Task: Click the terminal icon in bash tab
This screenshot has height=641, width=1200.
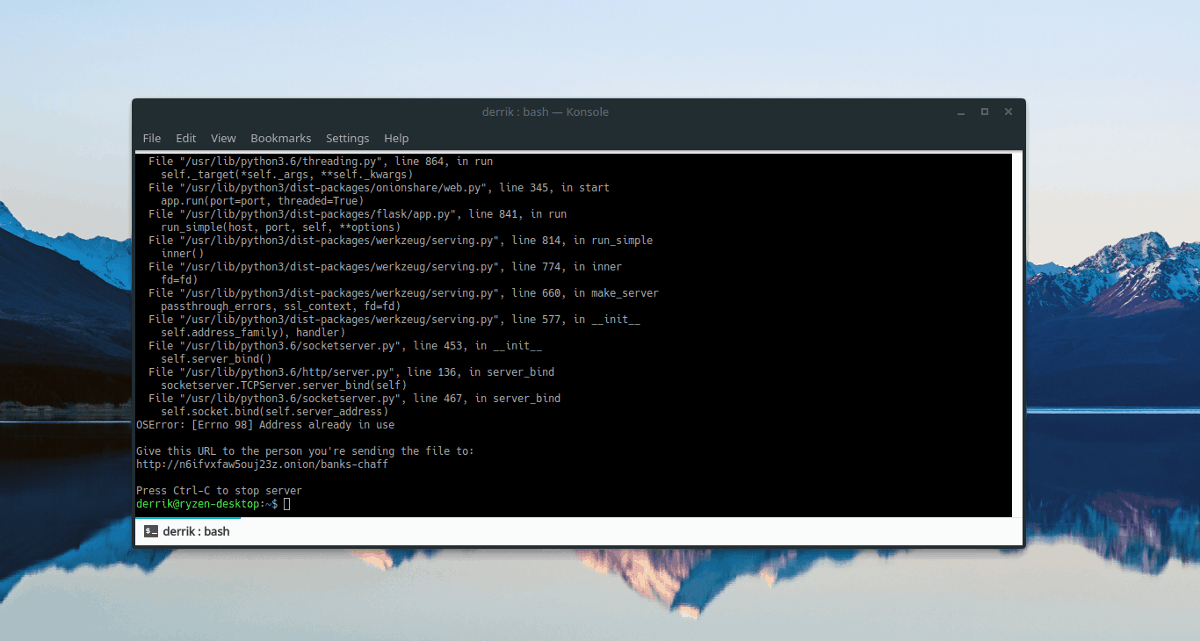Action: 151,531
